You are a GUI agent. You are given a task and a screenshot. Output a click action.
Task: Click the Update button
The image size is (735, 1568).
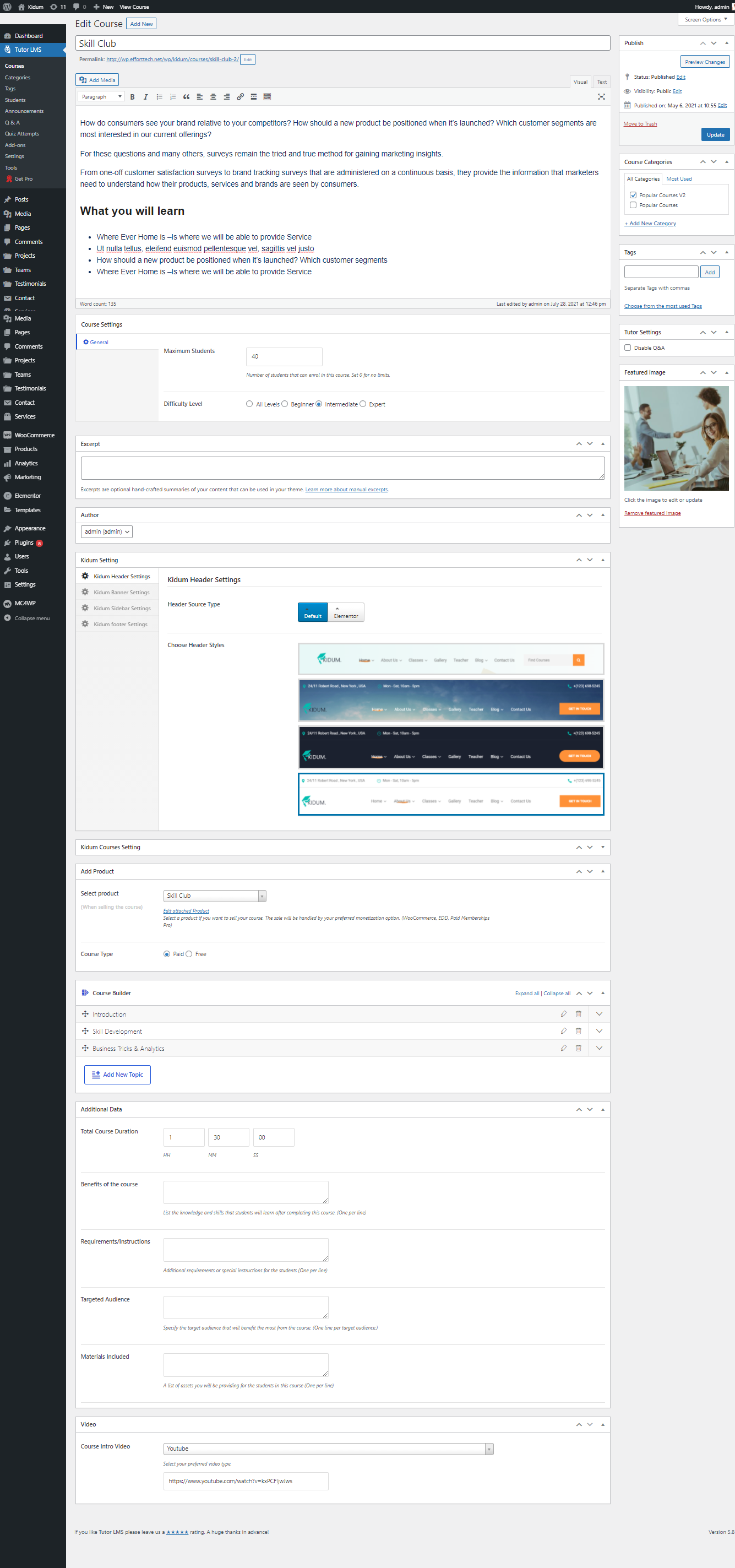click(715, 134)
